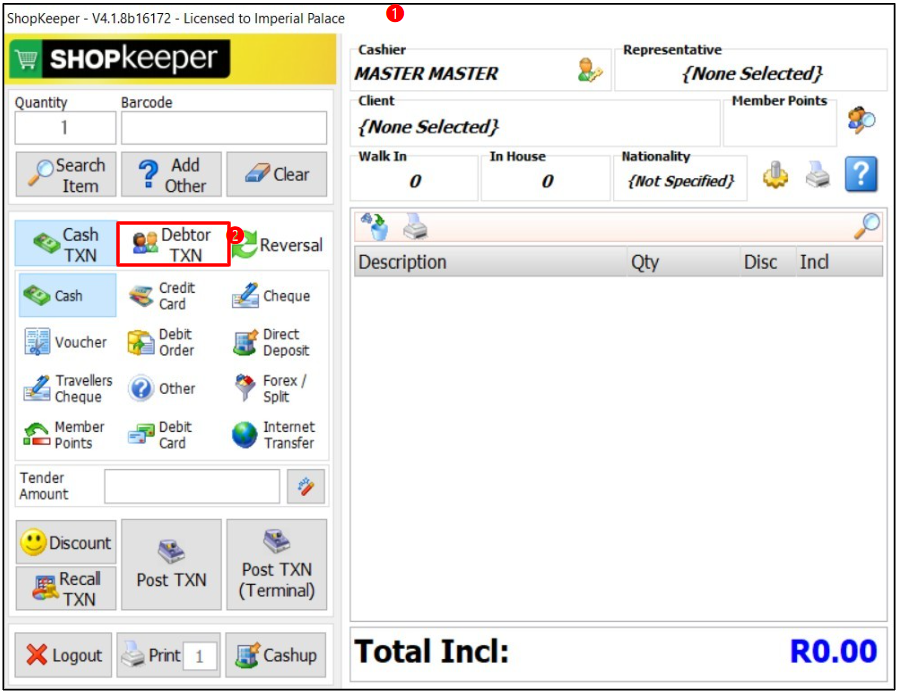Open the Reversal tab
This screenshot has height=694, width=899.
279,245
